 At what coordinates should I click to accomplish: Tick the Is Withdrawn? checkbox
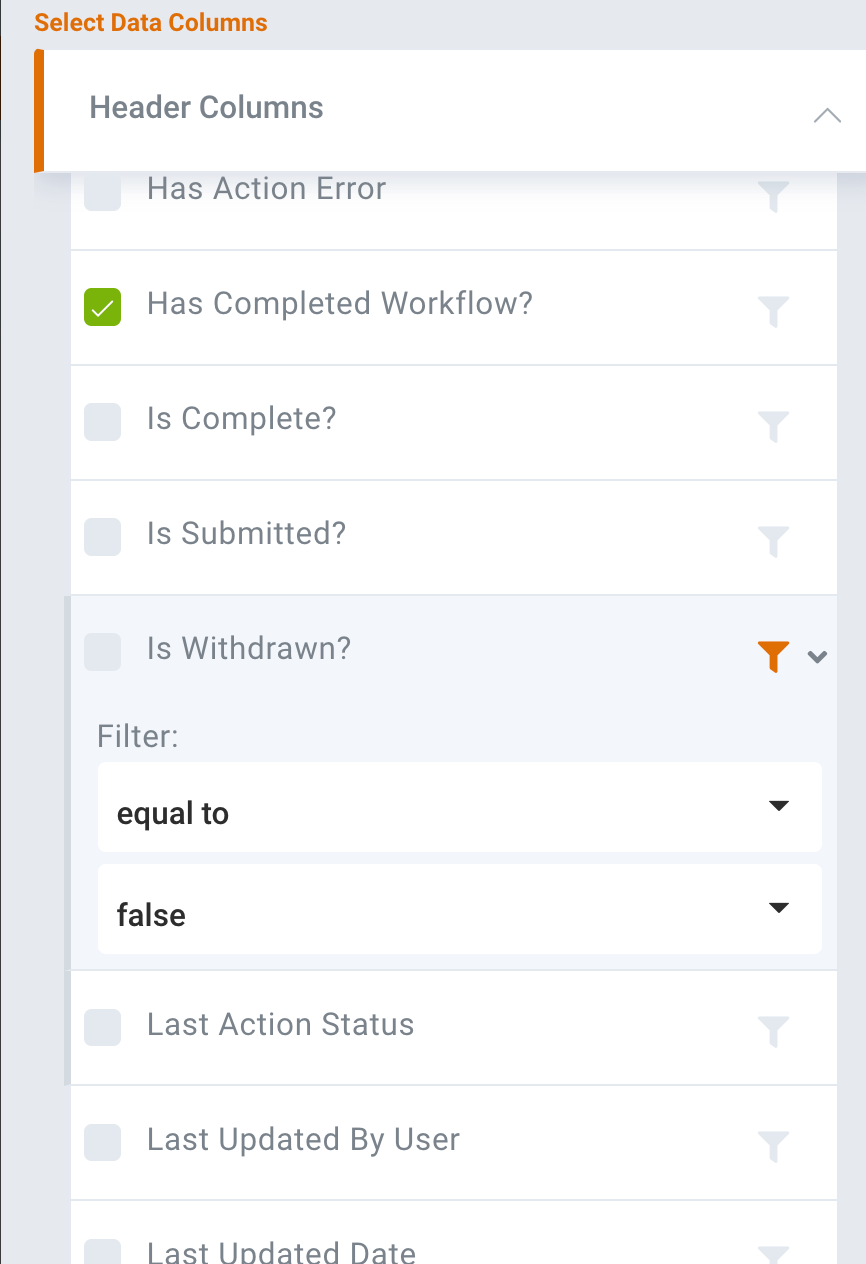103,652
